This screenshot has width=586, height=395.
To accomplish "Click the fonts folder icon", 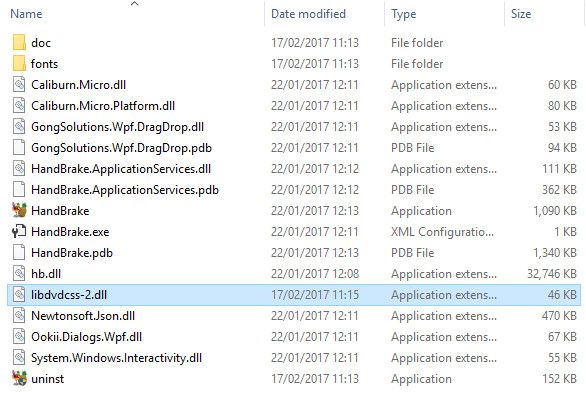I will click(x=19, y=64).
